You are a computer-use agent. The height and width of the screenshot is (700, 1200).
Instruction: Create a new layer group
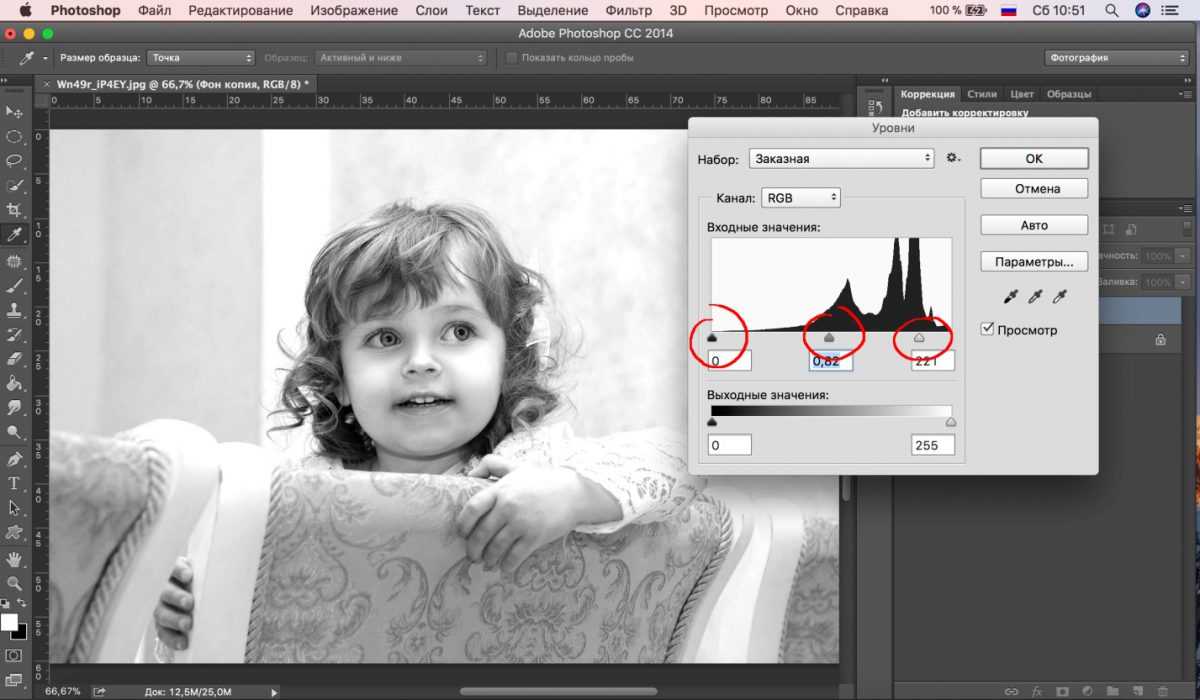coord(1112,691)
